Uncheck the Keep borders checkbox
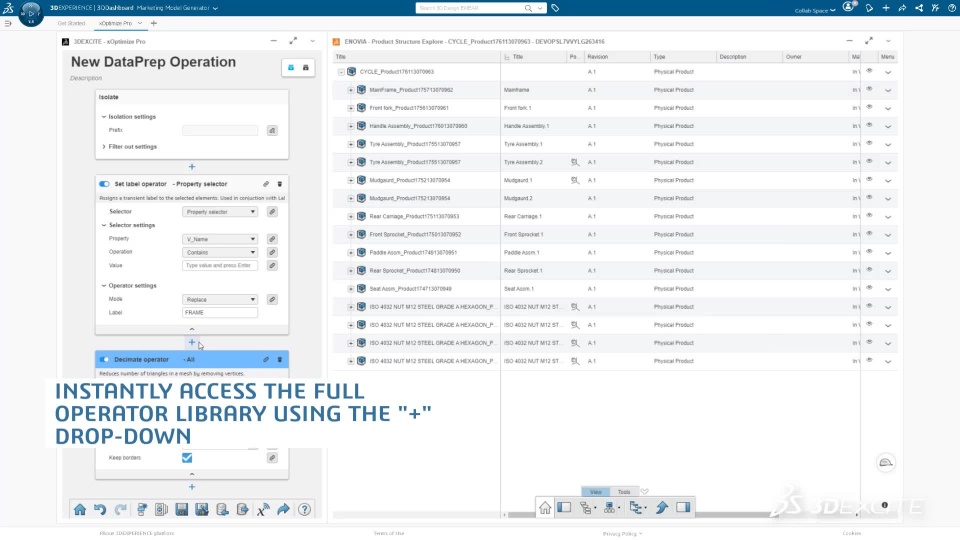This screenshot has height=540, width=960. tap(187, 457)
